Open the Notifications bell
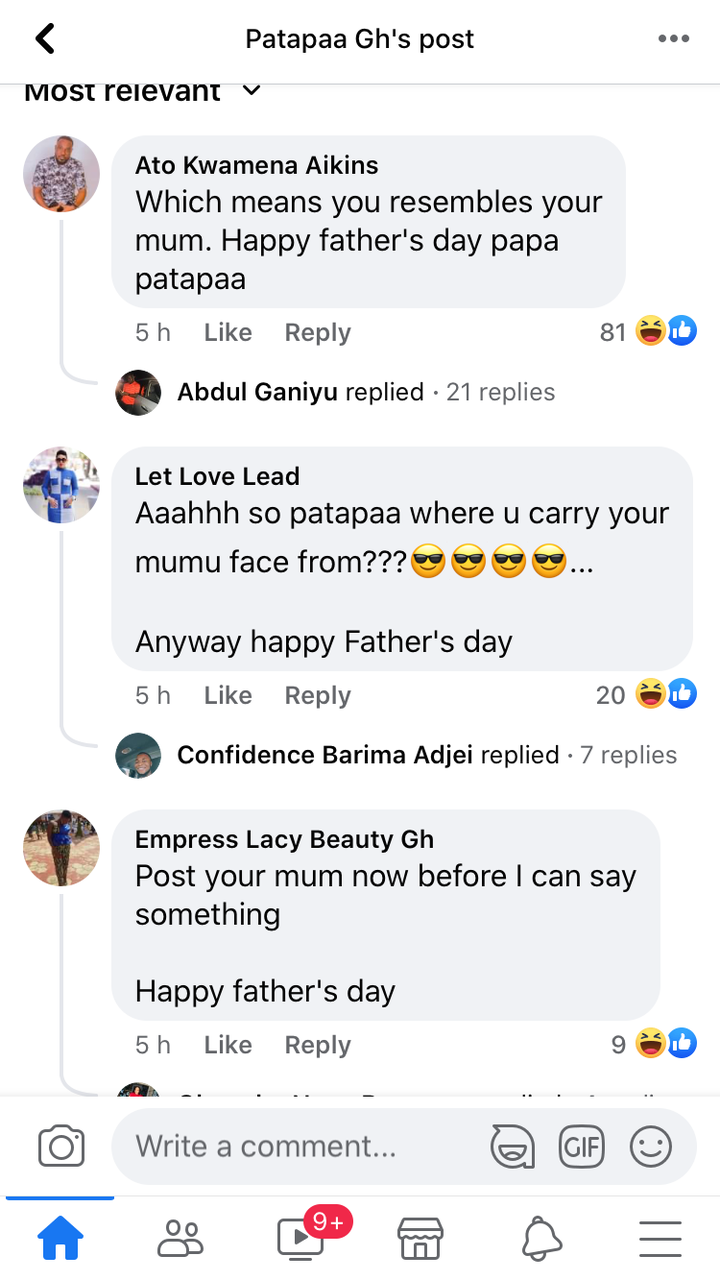The height and width of the screenshot is (1280, 720). [x=540, y=1240]
